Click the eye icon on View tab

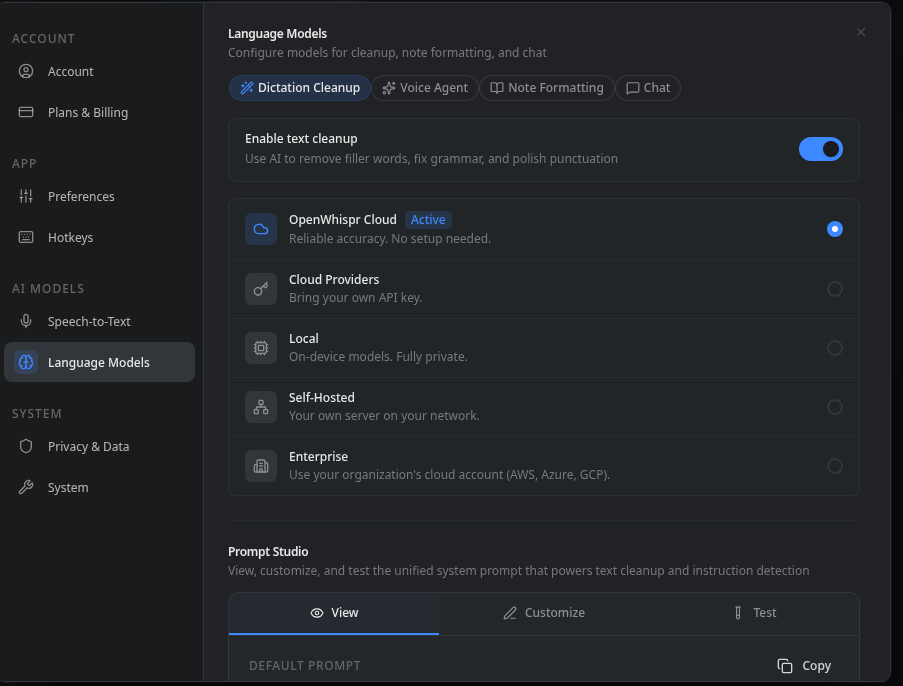pos(317,613)
